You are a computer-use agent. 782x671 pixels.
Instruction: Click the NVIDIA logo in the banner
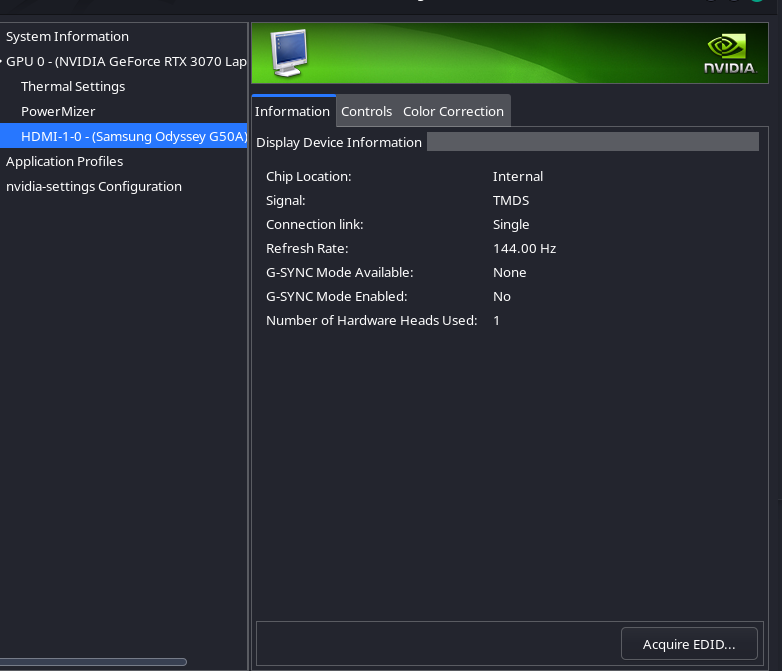(x=730, y=54)
